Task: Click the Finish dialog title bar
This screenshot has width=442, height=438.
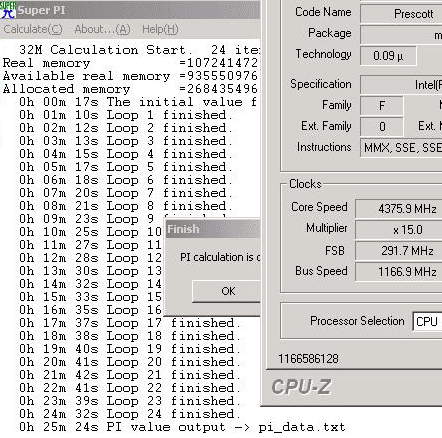Action: click(213, 229)
